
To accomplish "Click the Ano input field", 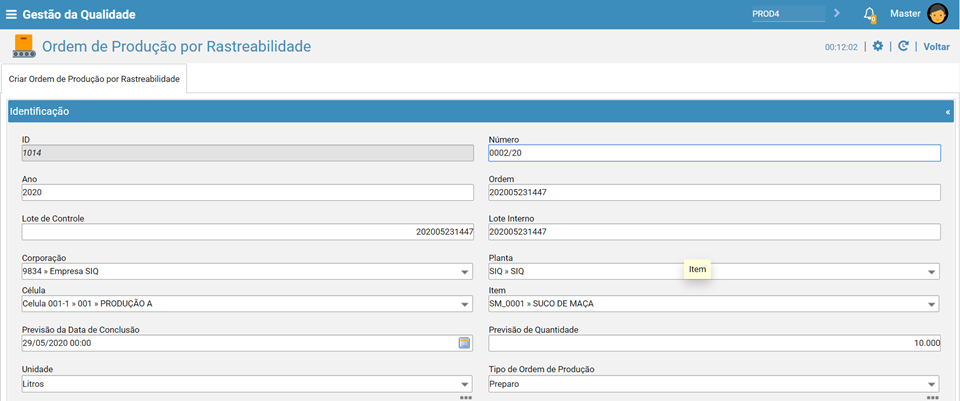I will pyautogui.click(x=247, y=192).
